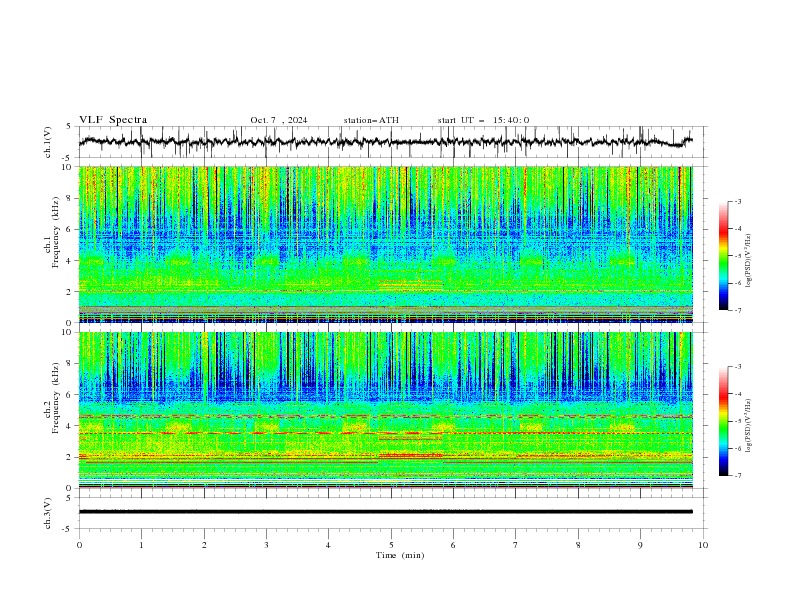Click the ch.2 spectrogram panel

[x=385, y=410]
